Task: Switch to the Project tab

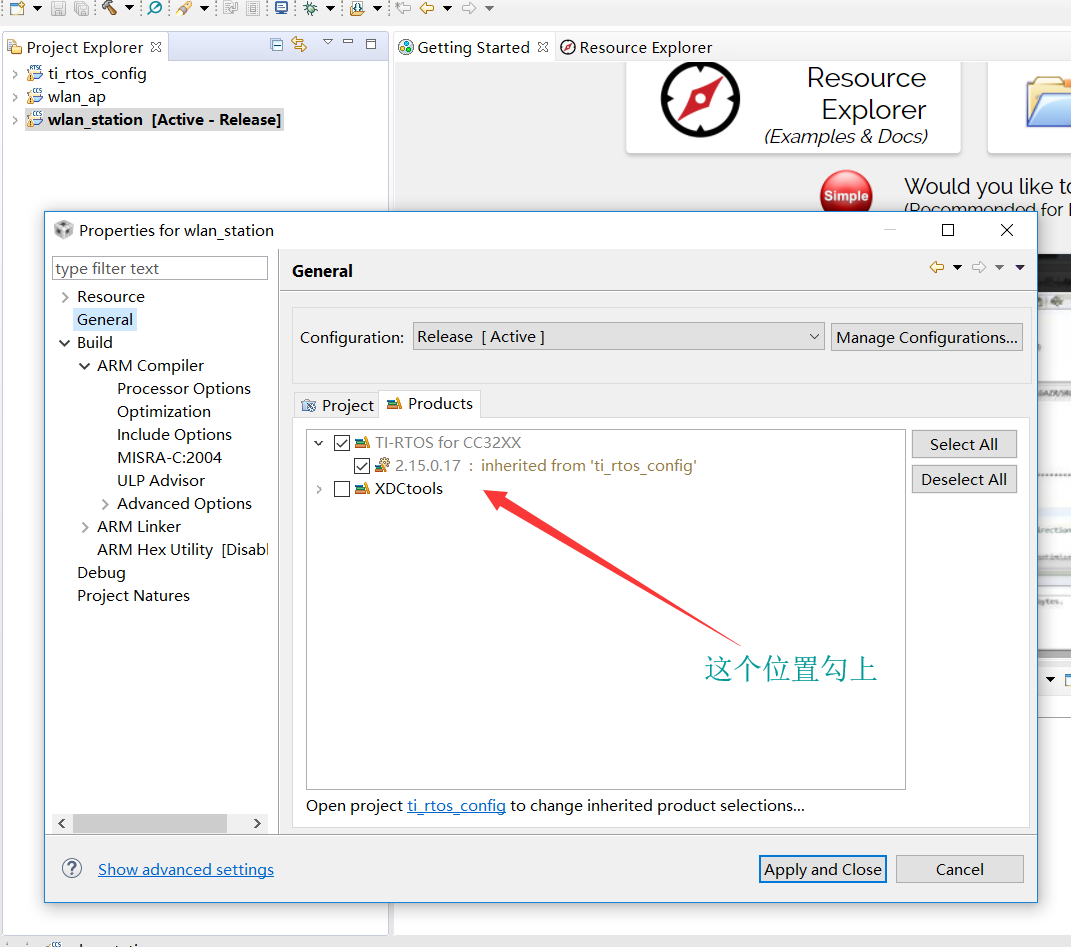Action: [x=337, y=405]
